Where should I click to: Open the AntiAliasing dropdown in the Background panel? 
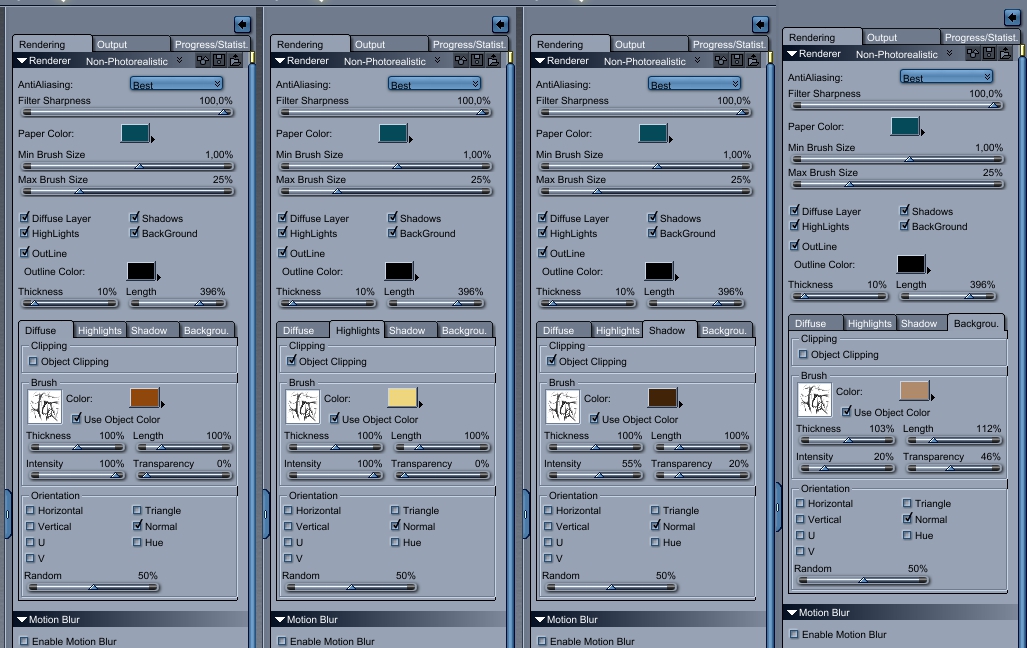click(946, 77)
